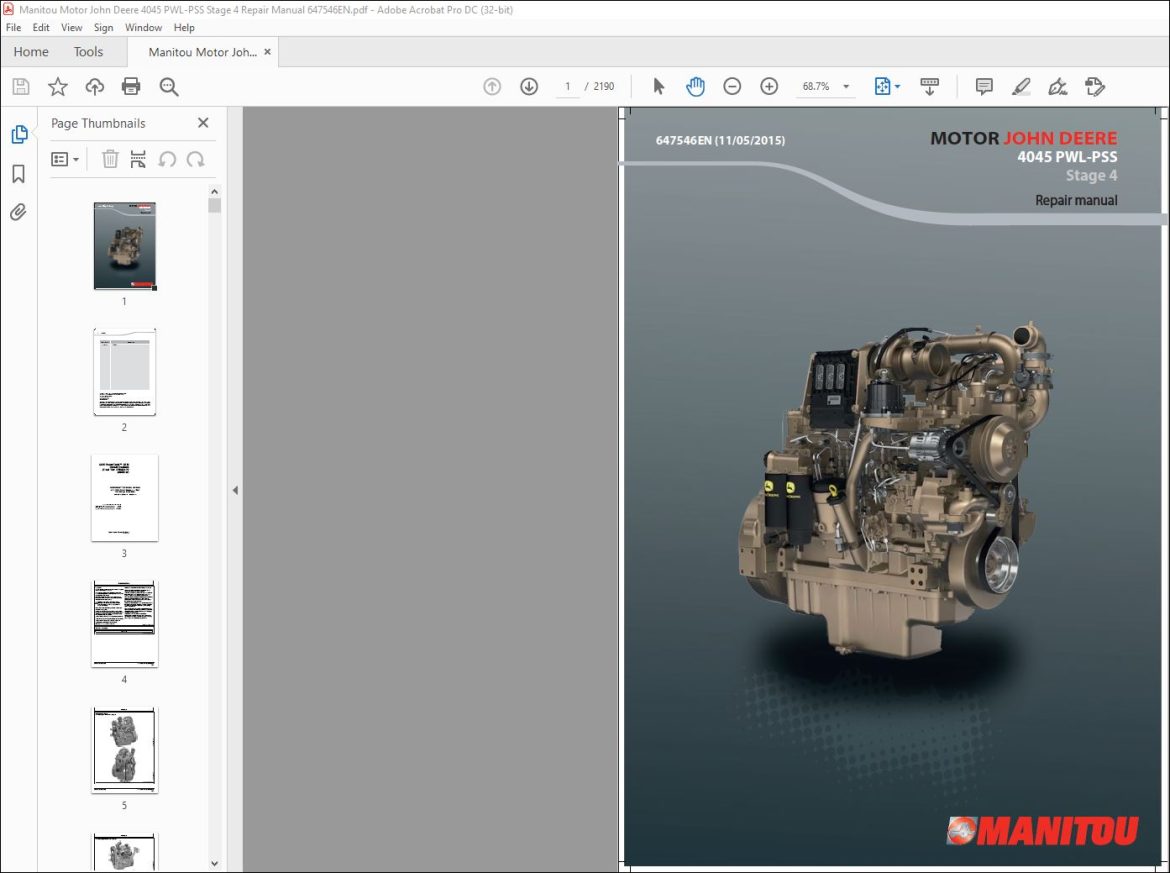Click the '4045 PWL-PSS' model text
This screenshot has width=1170, height=873.
1067,157
